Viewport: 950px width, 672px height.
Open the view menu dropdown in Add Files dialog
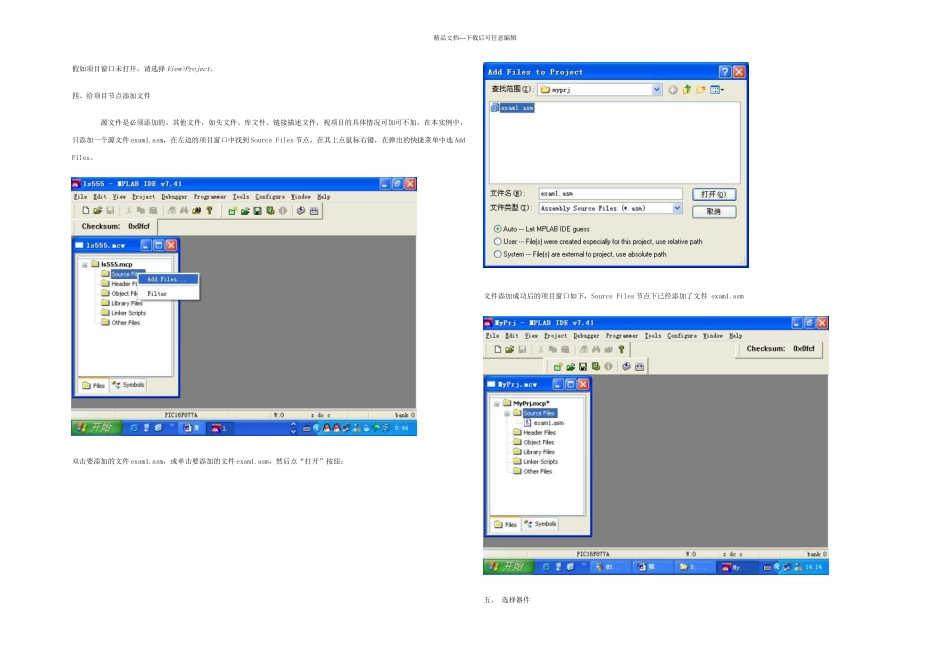717,90
